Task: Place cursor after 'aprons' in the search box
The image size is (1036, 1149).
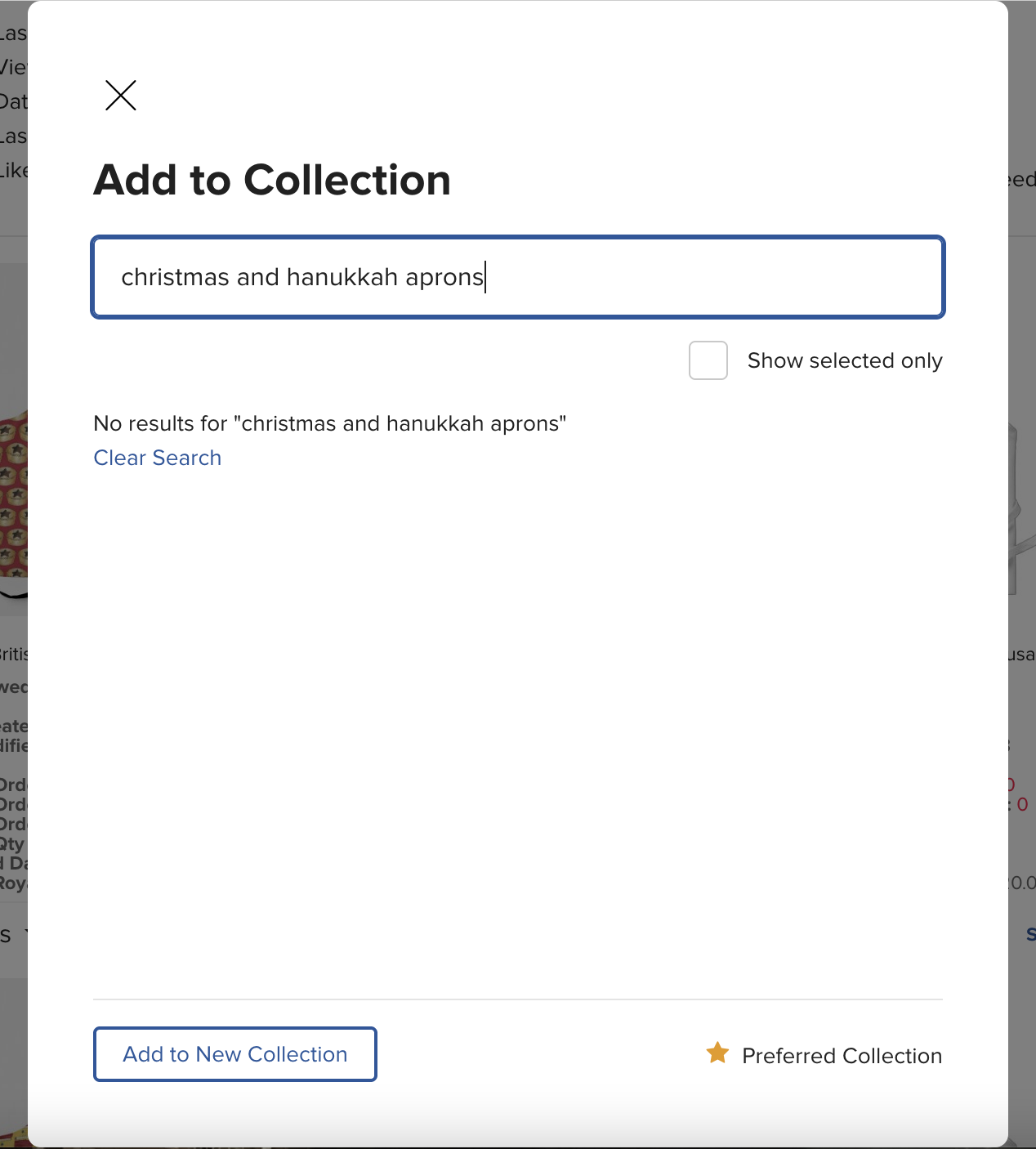Action: click(485, 277)
